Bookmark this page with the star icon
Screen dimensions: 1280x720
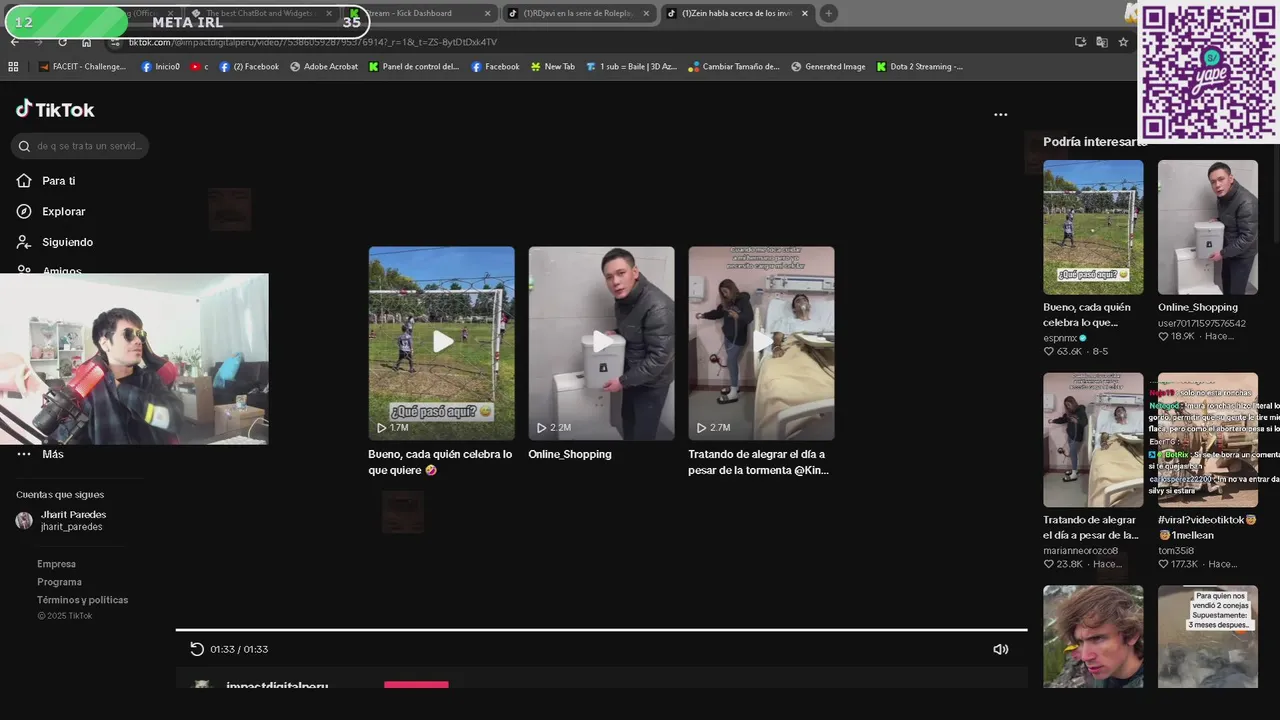click(x=1123, y=42)
